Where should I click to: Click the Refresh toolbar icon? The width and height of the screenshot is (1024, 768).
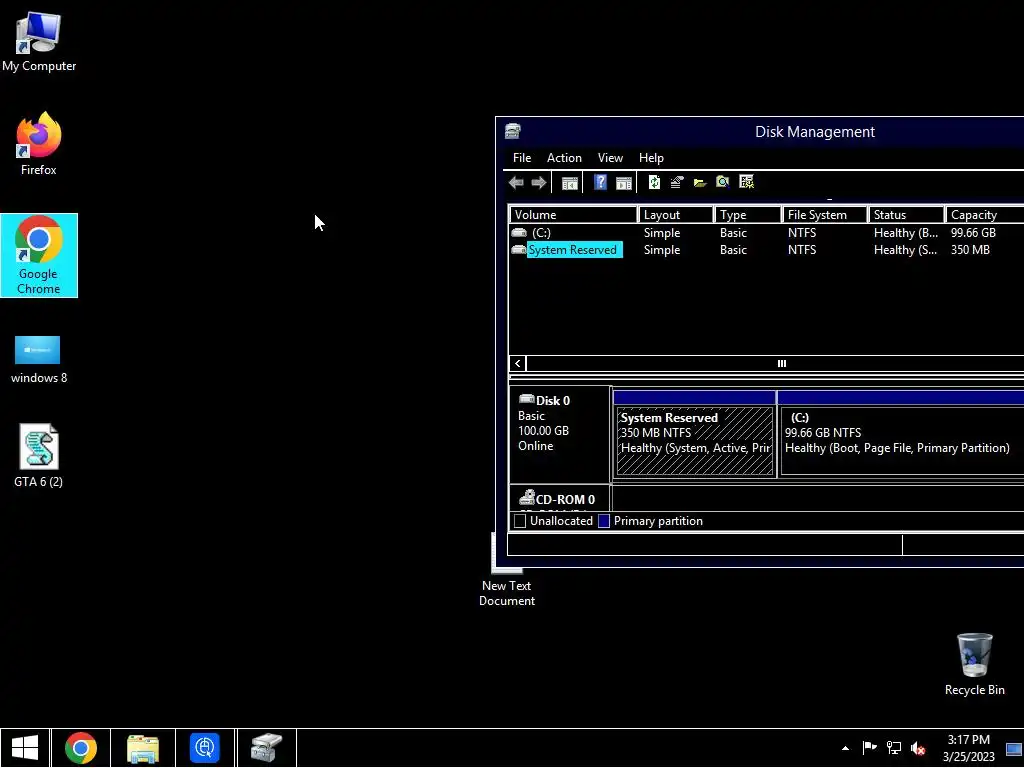click(x=654, y=182)
